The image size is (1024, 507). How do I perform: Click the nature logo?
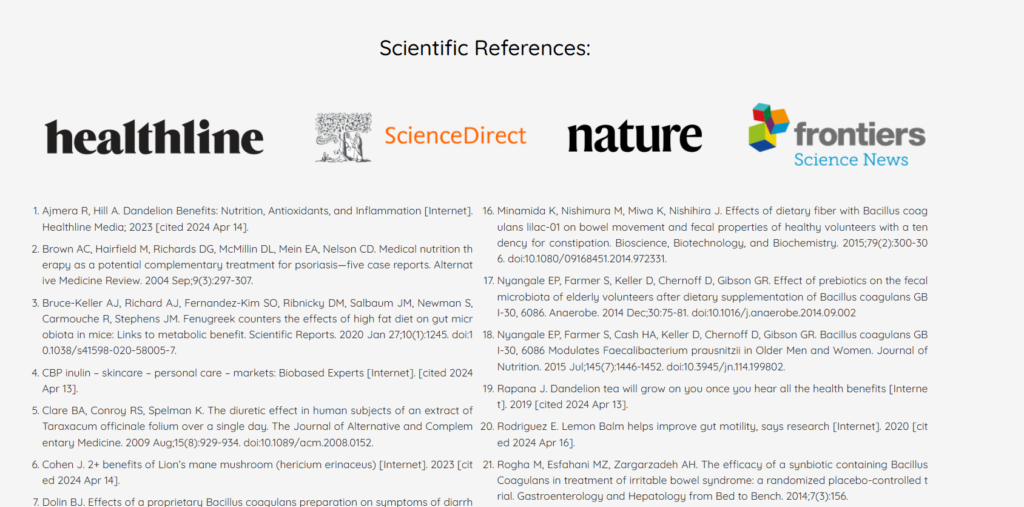pos(635,137)
